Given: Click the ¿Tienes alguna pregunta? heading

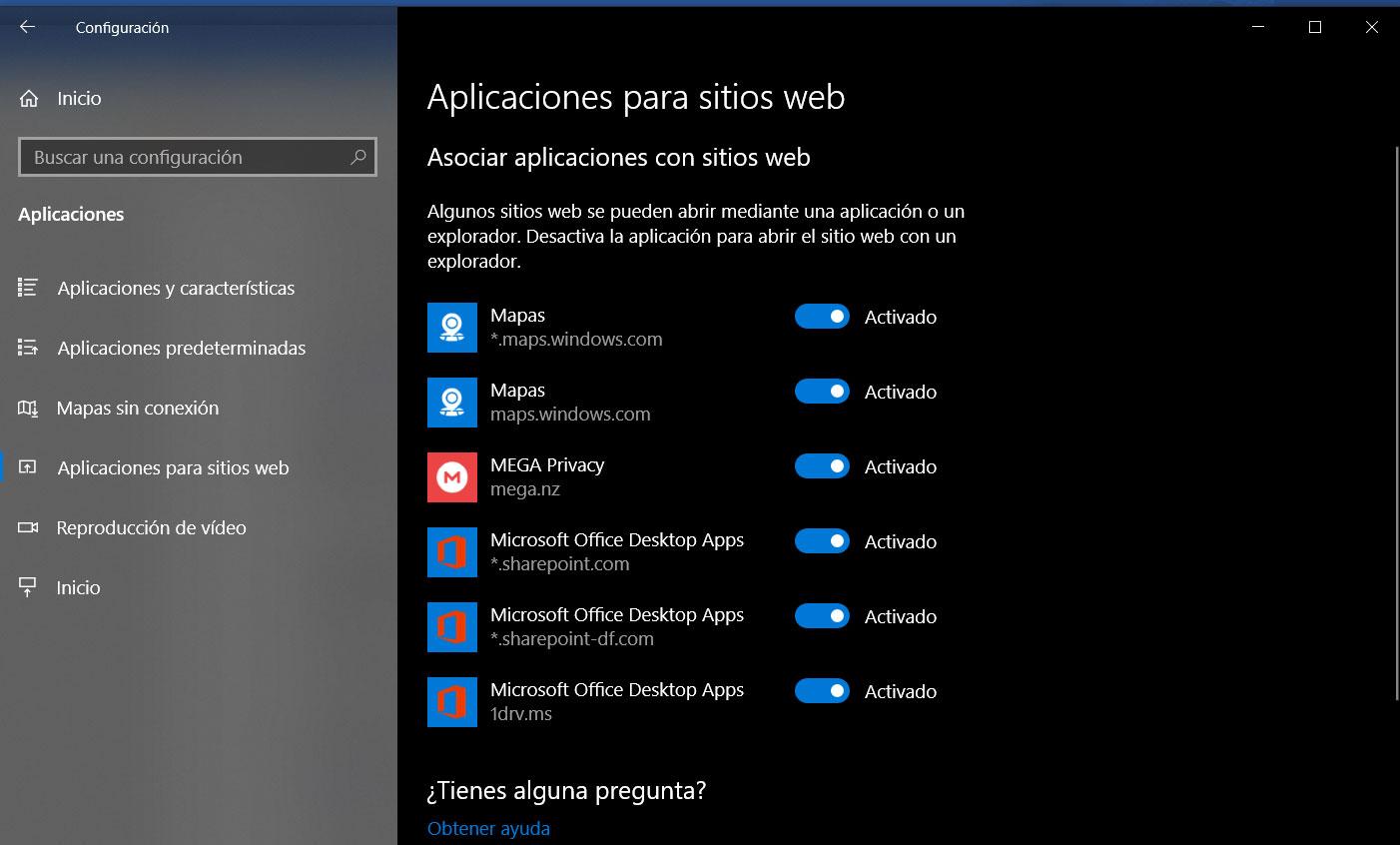Looking at the screenshot, I should pyautogui.click(x=566, y=790).
